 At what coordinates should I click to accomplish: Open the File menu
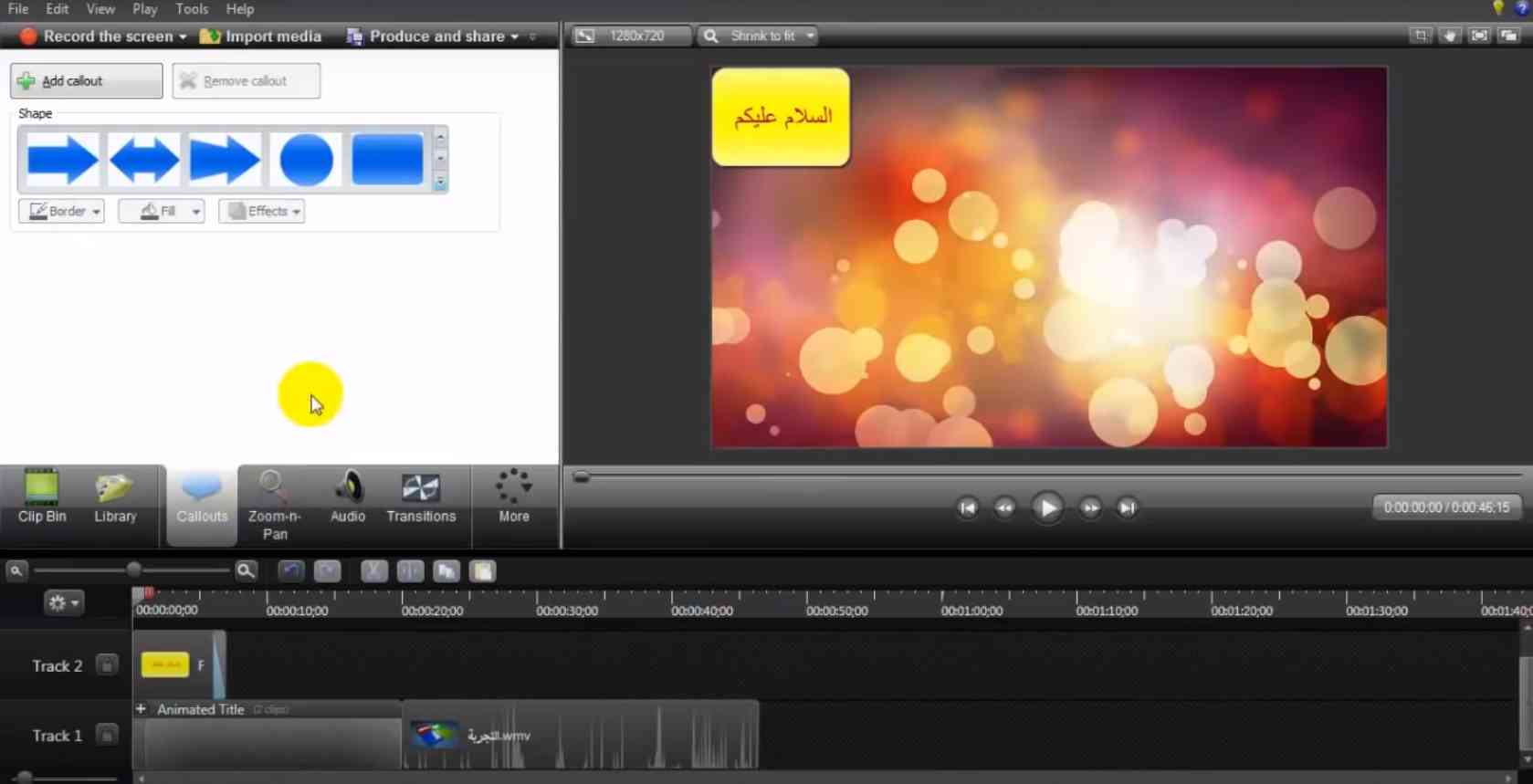(x=18, y=9)
